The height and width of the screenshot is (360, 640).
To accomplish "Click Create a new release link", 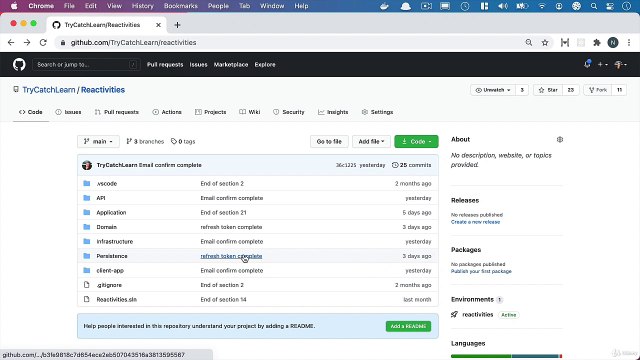I will tap(475, 222).
